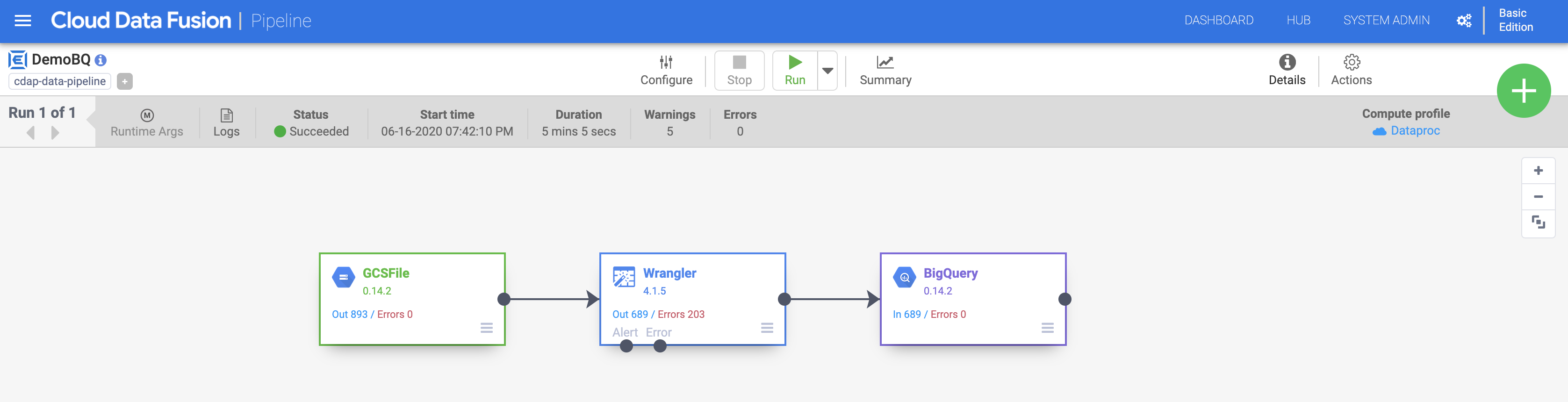Select the cdap-data-pipeline tag
Screen dimensions: 1568x402
tap(60, 81)
